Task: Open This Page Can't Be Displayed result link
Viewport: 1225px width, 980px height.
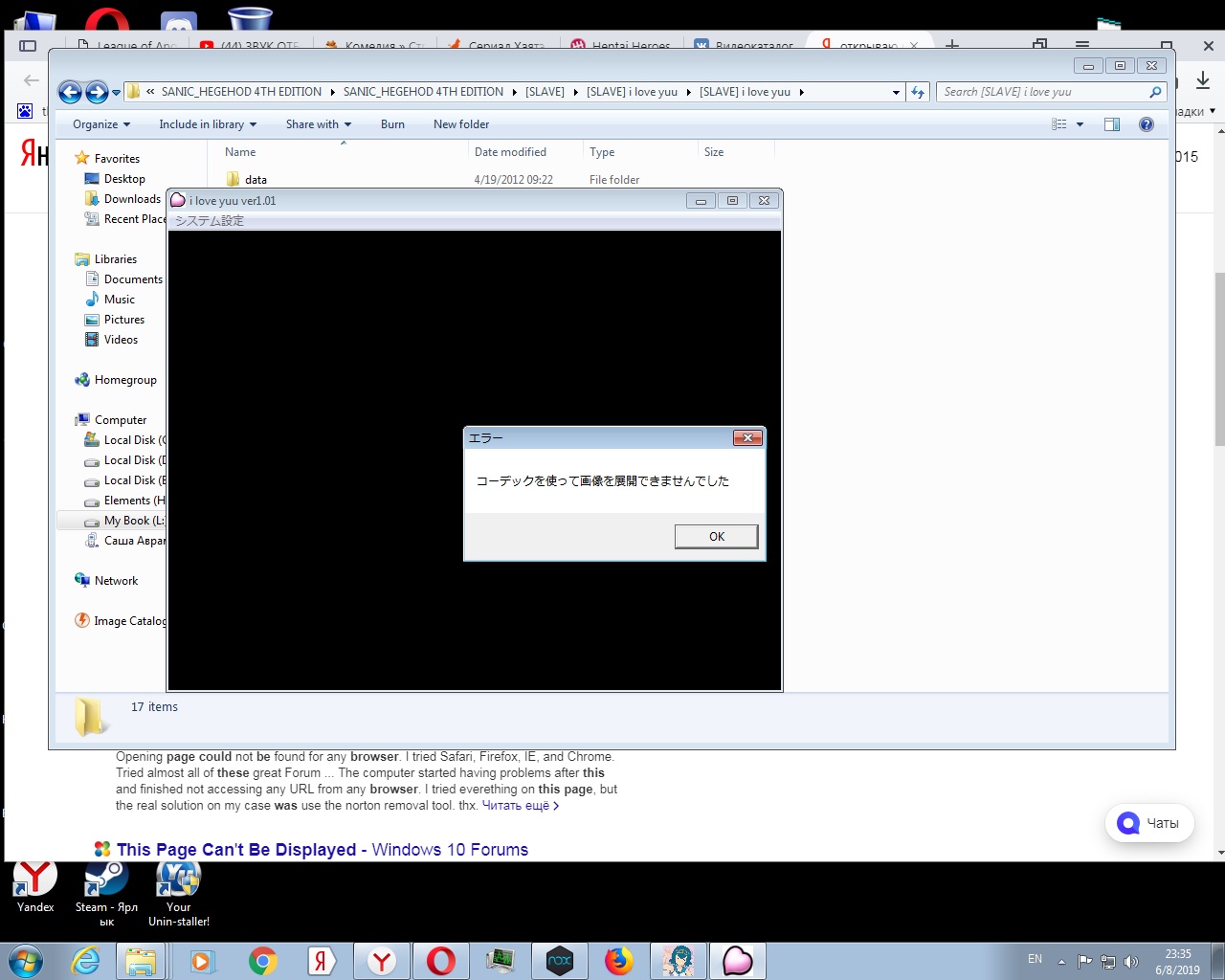Action: (x=323, y=850)
